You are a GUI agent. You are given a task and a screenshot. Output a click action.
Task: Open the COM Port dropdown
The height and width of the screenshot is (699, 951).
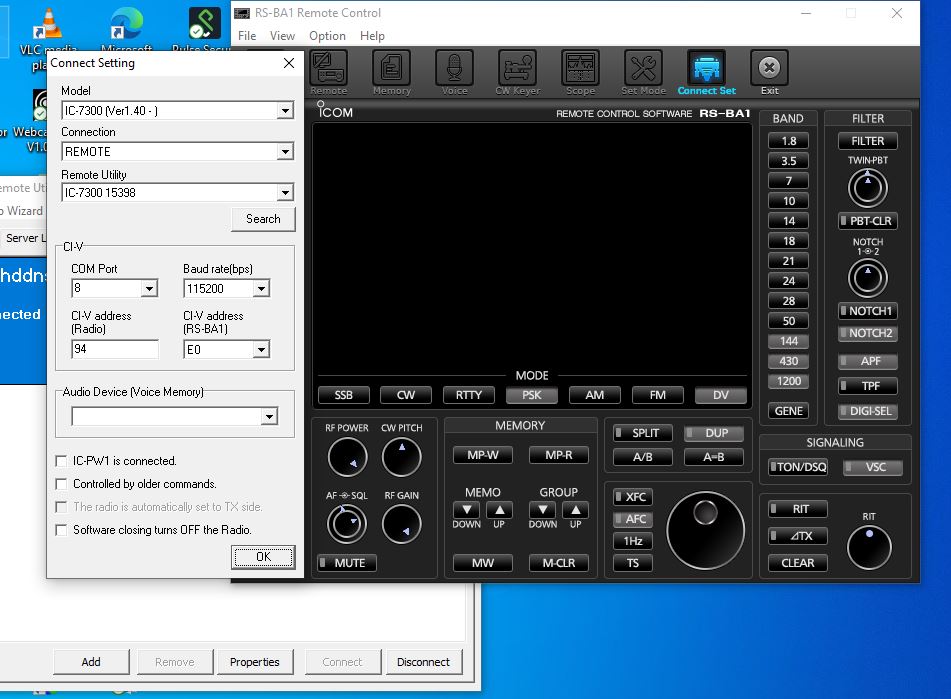tap(149, 289)
